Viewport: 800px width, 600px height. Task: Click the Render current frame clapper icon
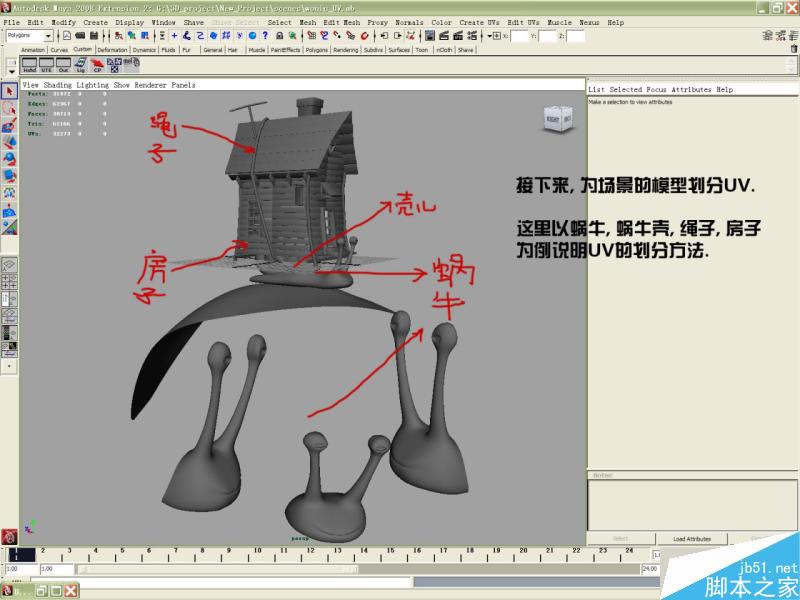(444, 36)
